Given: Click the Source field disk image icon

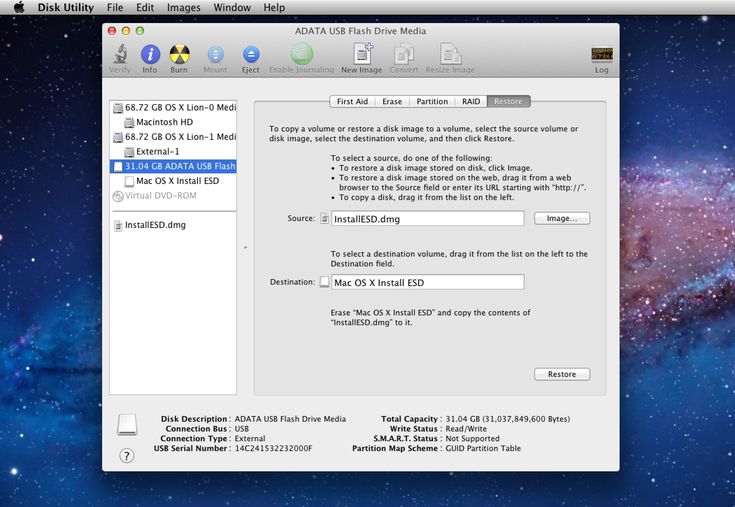Looking at the screenshot, I should (x=324, y=218).
